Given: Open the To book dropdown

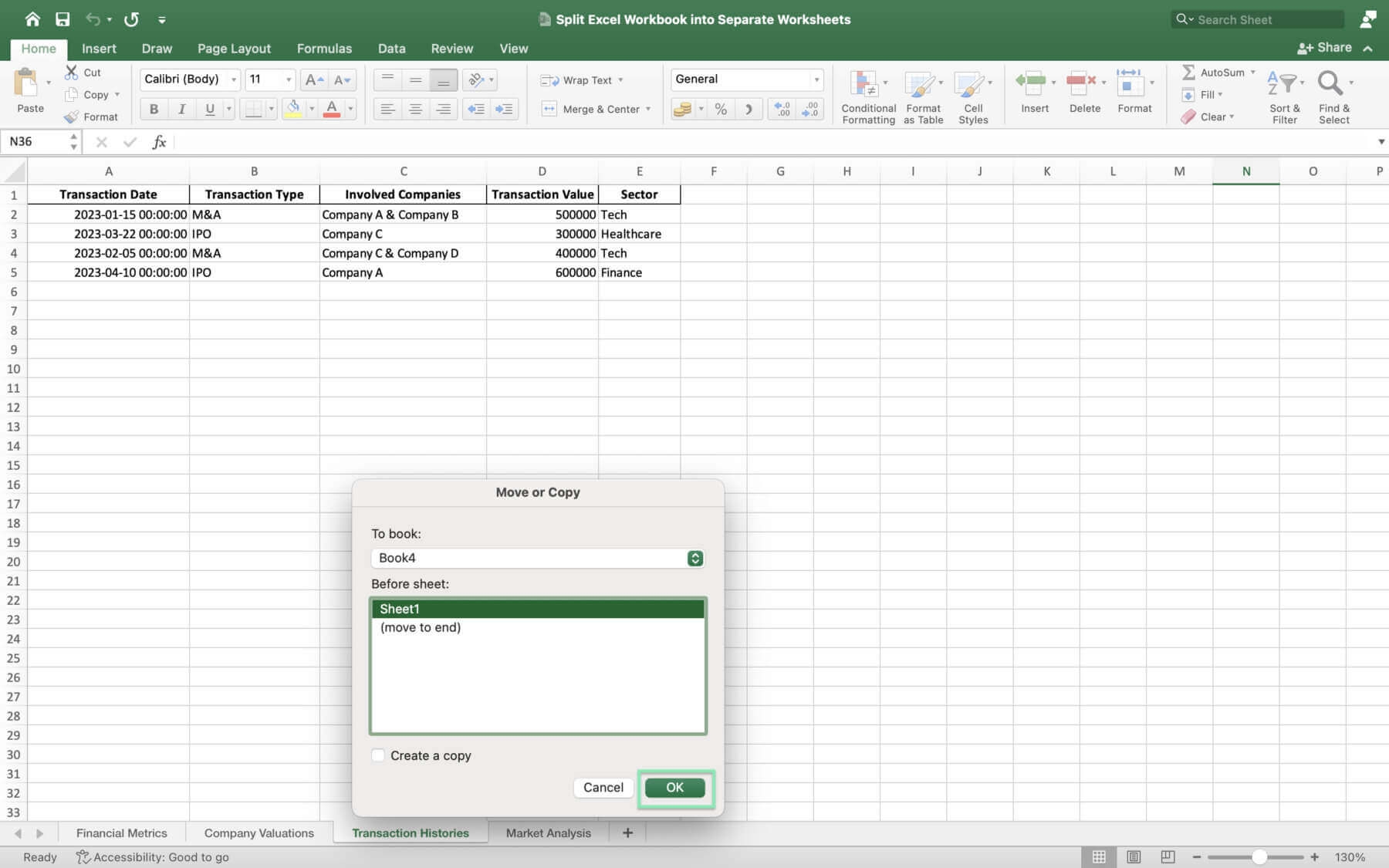Looking at the screenshot, I should click(x=694, y=558).
